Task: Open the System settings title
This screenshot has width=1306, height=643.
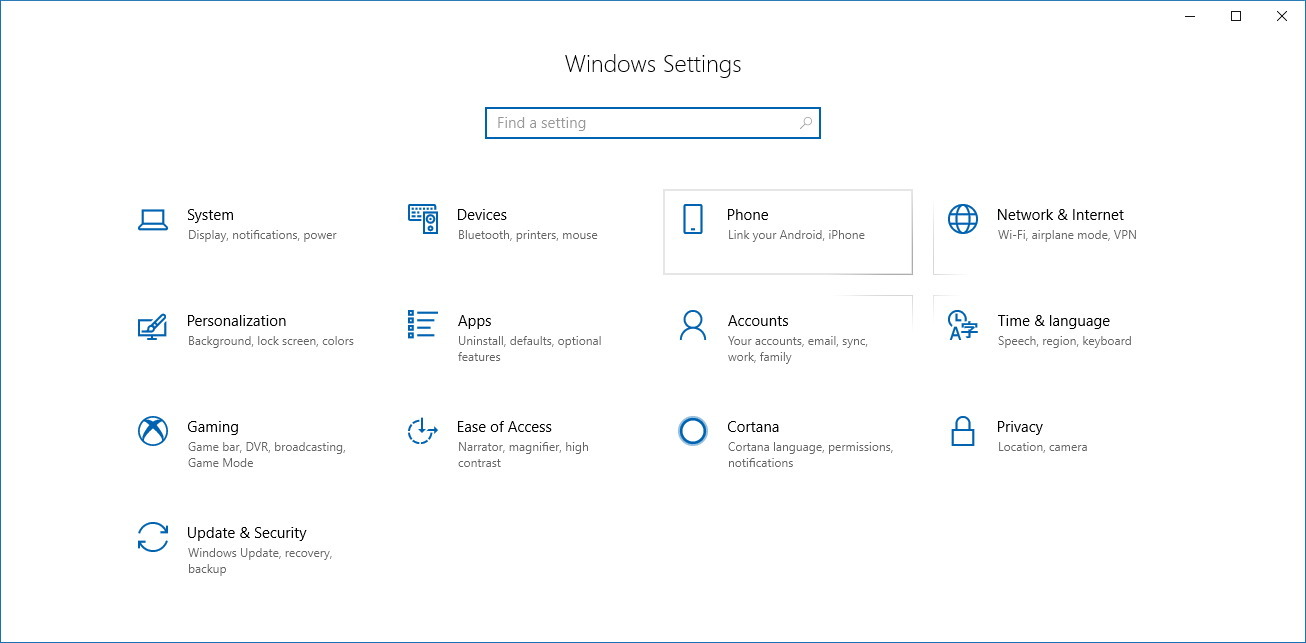Action: click(210, 215)
